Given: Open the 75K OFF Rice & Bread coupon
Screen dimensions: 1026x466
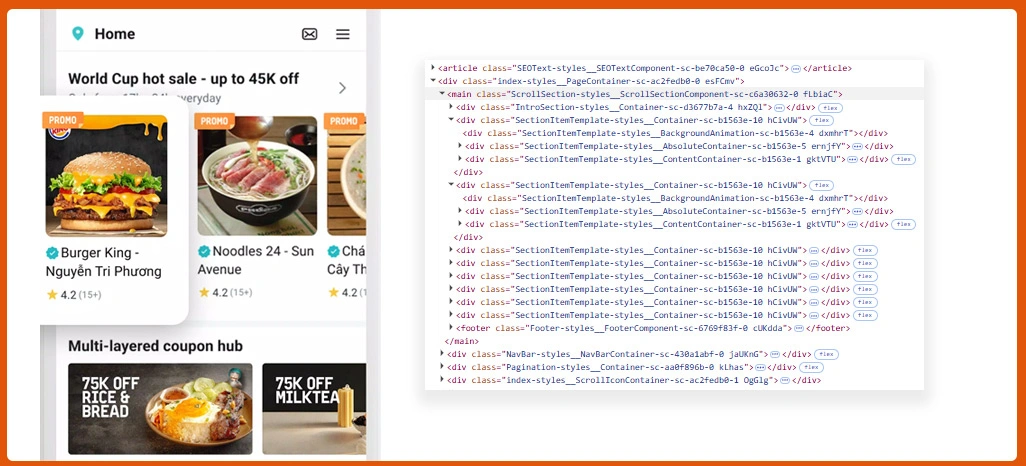Looking at the screenshot, I should pos(160,409).
